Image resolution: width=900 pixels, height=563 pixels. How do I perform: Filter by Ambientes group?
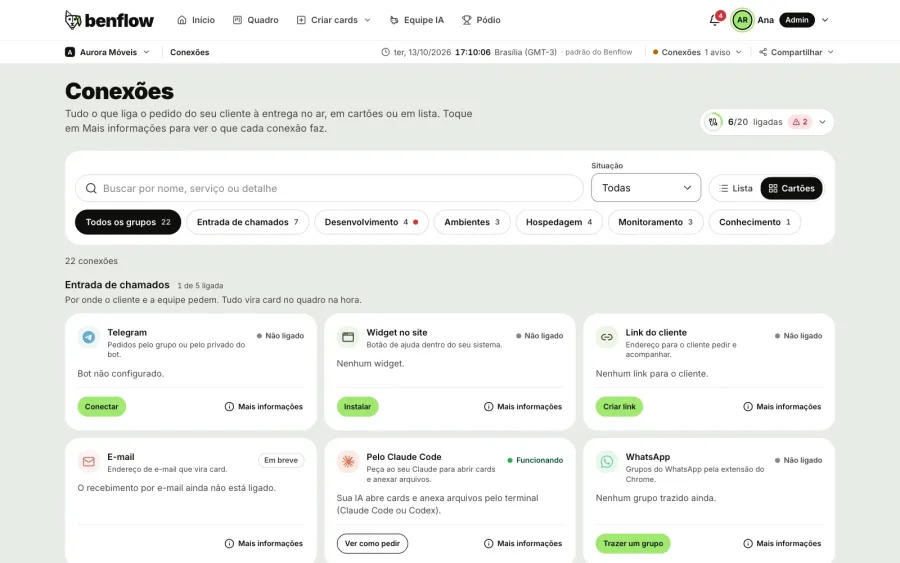pos(472,222)
